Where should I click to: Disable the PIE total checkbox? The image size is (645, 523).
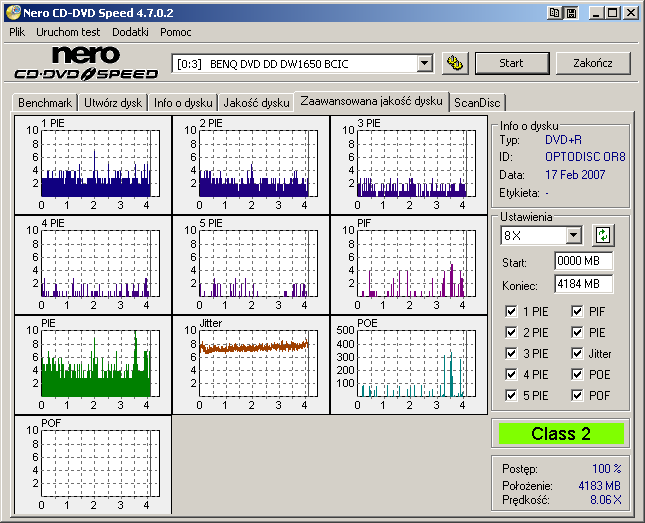tap(577, 332)
